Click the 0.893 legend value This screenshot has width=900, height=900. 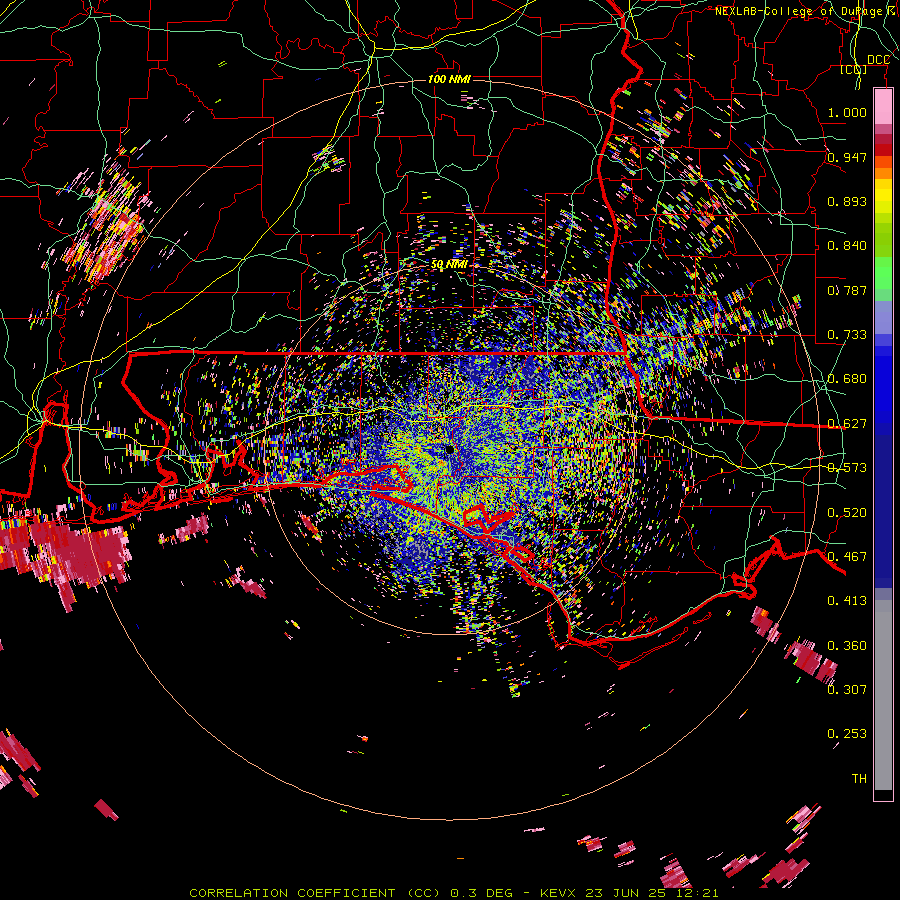point(847,201)
